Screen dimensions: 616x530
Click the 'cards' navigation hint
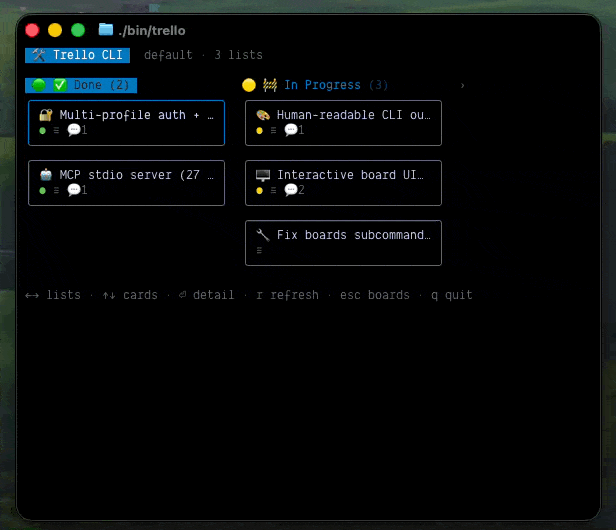pyautogui.click(x=140, y=295)
